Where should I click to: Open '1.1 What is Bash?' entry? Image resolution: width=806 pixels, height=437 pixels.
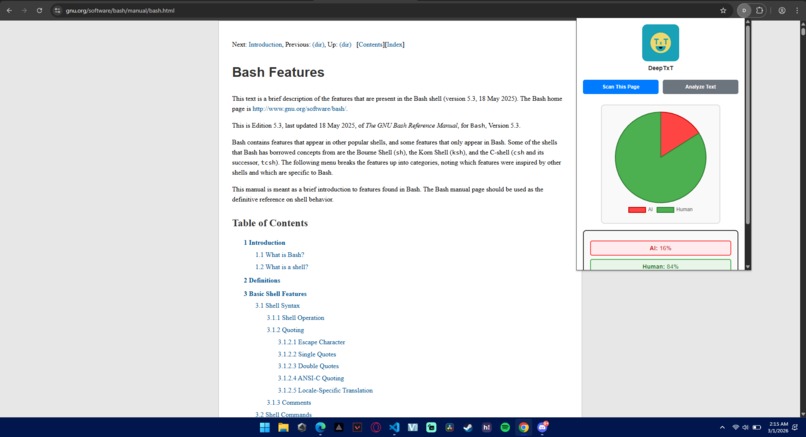point(280,255)
